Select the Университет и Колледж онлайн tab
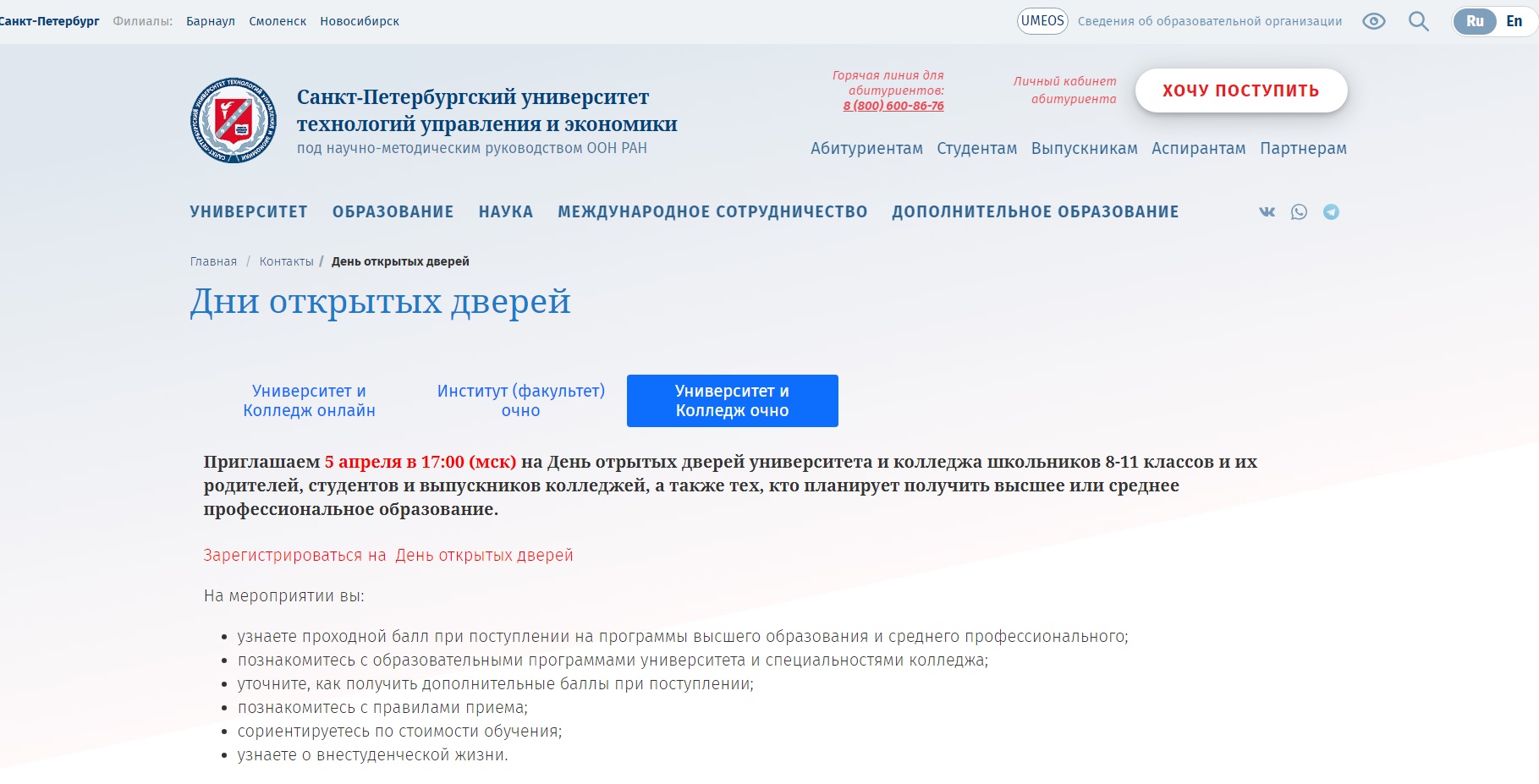The image size is (1539, 784). pyautogui.click(x=309, y=401)
